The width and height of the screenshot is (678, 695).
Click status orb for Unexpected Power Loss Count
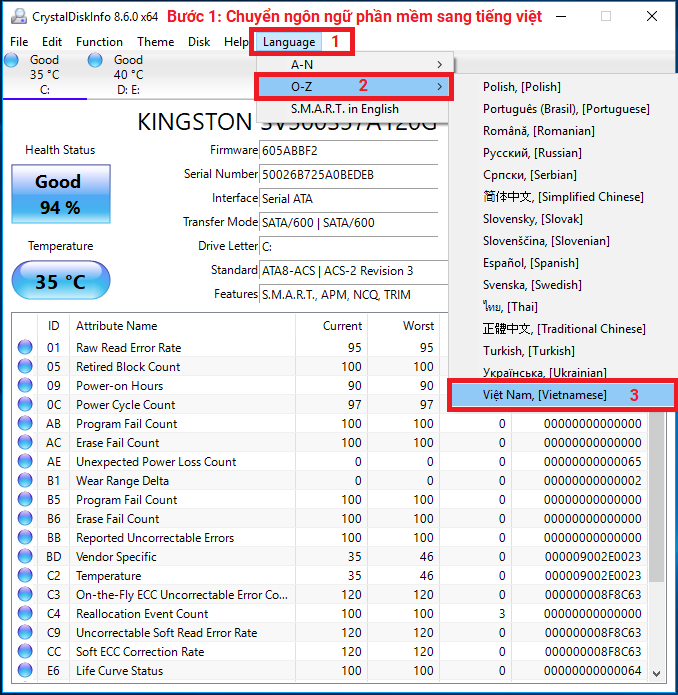click(x=25, y=461)
